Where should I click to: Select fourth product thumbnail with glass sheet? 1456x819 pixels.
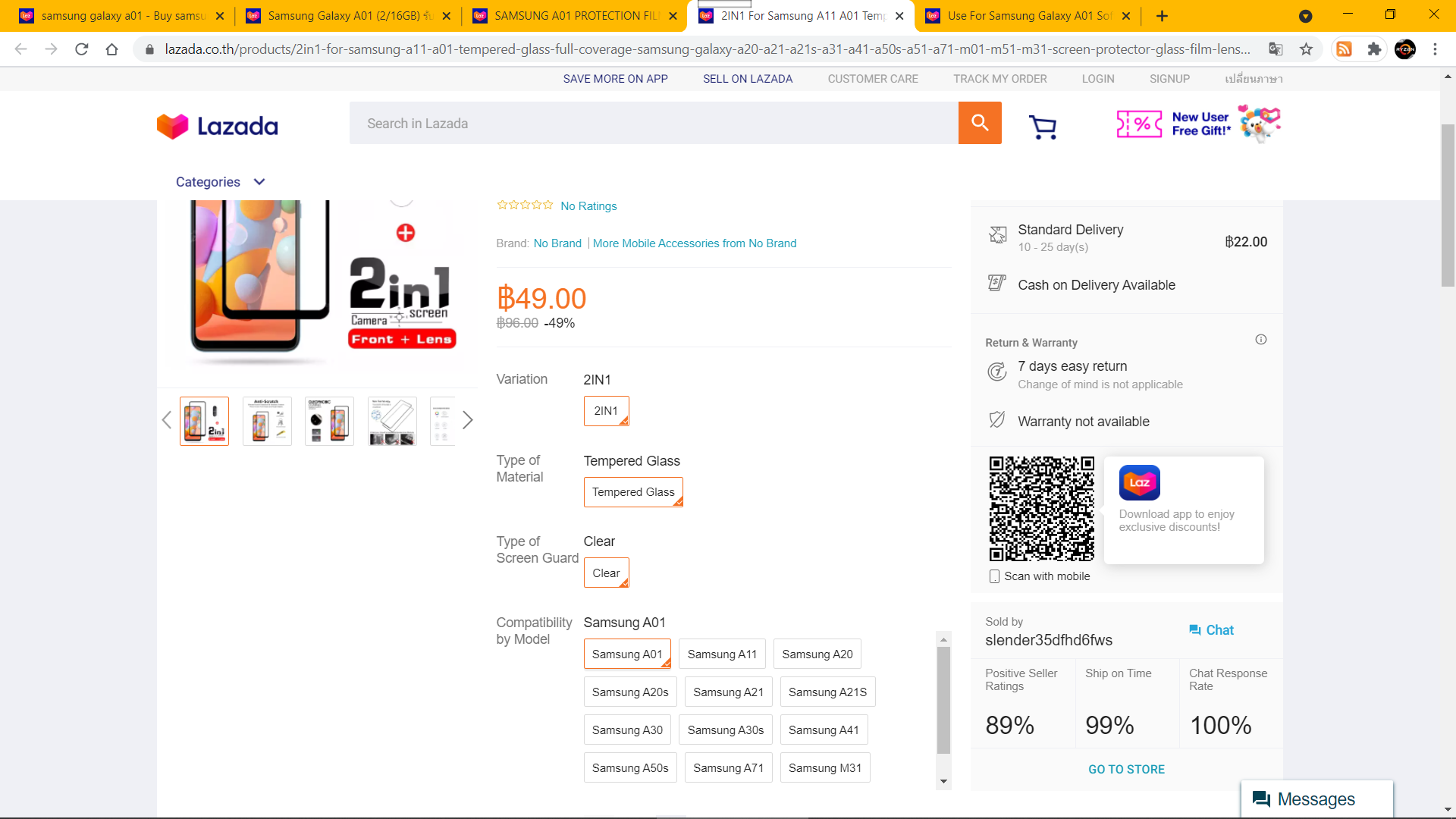(x=392, y=421)
